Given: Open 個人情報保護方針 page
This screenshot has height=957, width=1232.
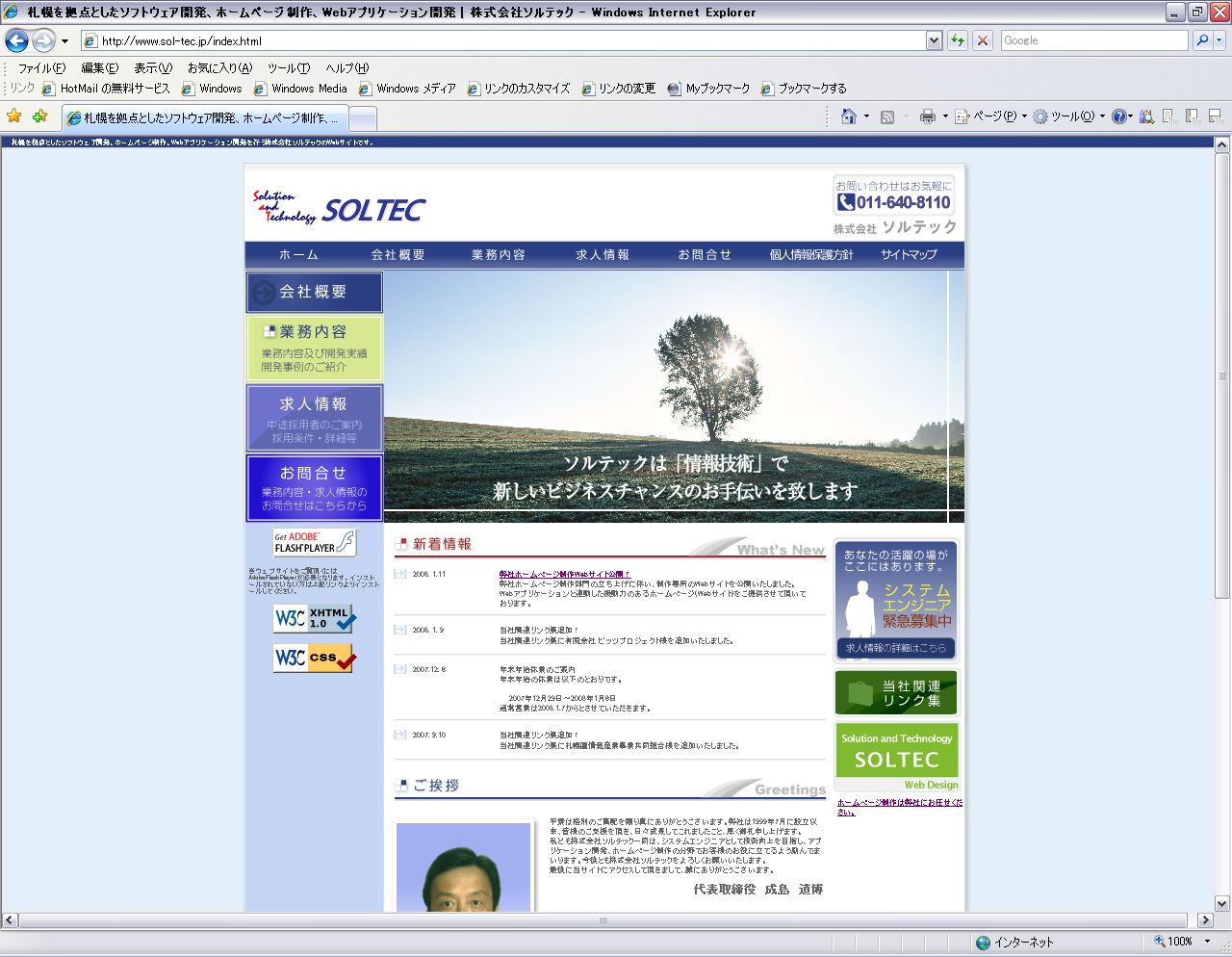Looking at the screenshot, I should pyautogui.click(x=810, y=255).
